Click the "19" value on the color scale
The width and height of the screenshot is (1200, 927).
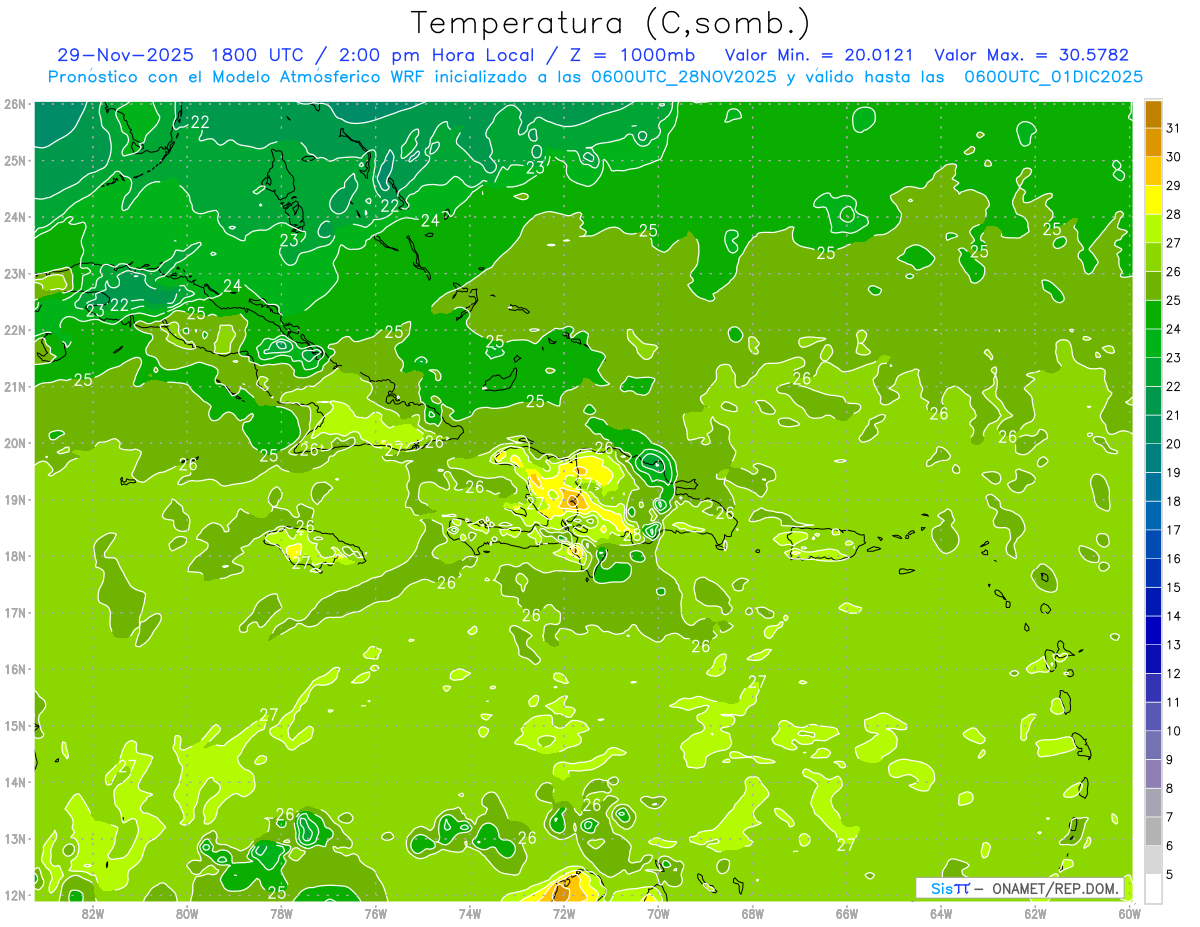pyautogui.click(x=1174, y=472)
